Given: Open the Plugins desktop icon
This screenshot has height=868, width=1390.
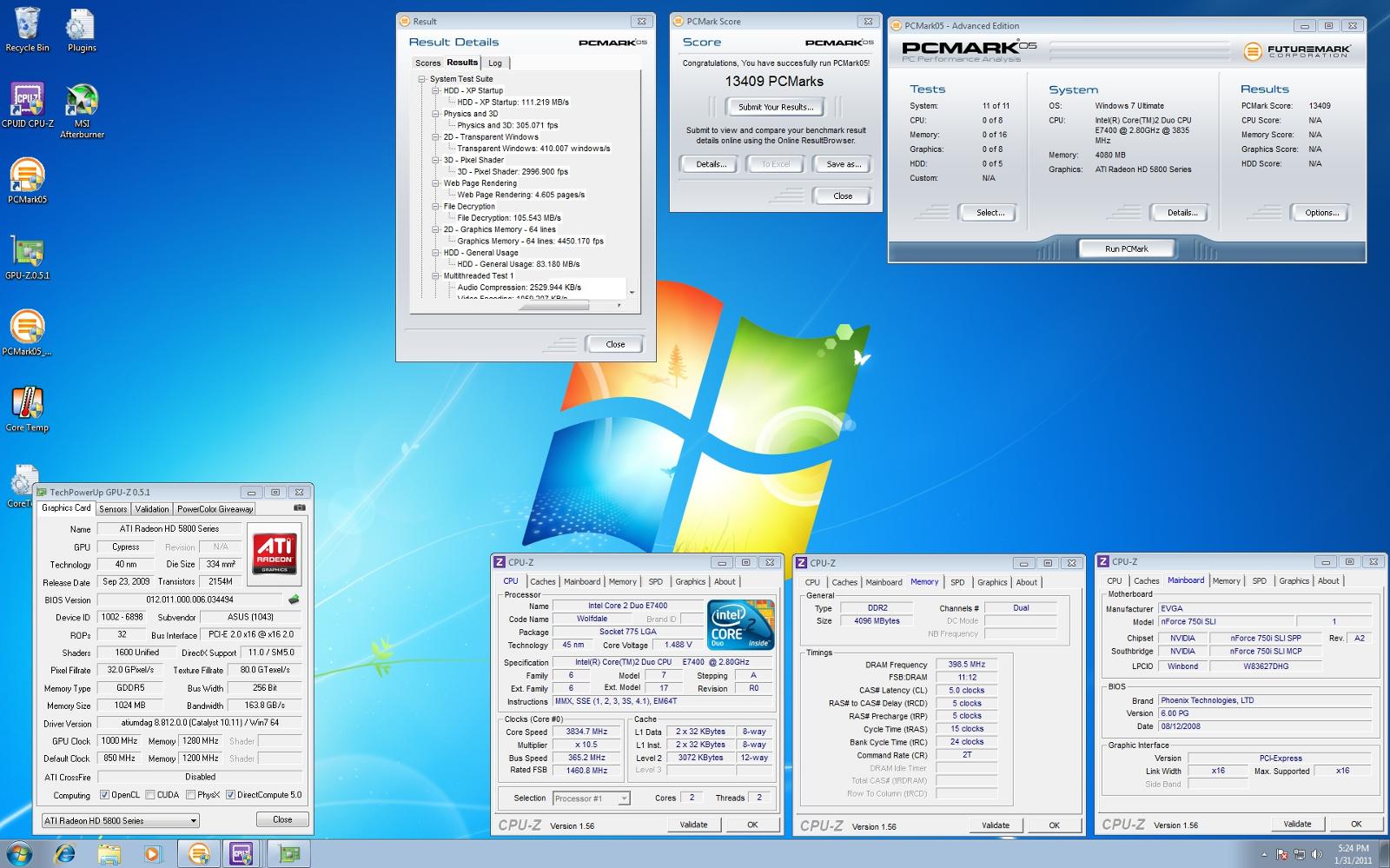Looking at the screenshot, I should coord(82,30).
